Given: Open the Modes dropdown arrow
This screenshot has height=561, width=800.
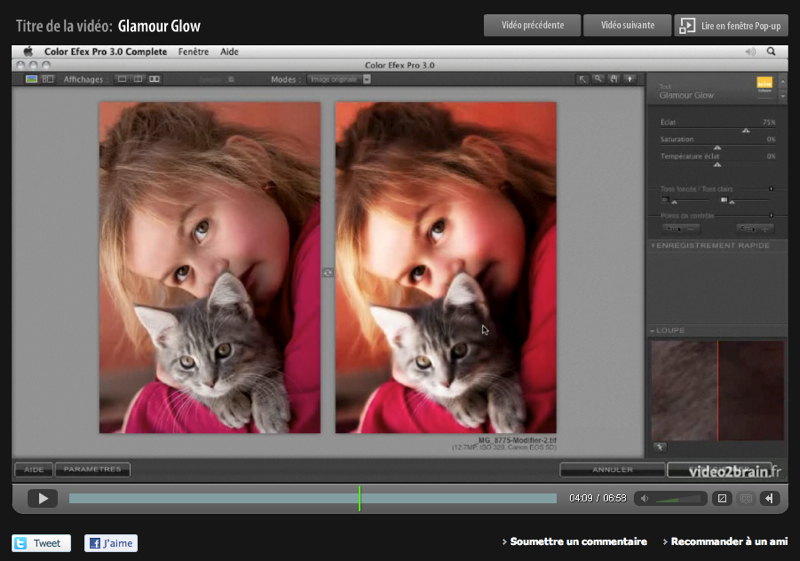Looking at the screenshot, I should click(367, 79).
